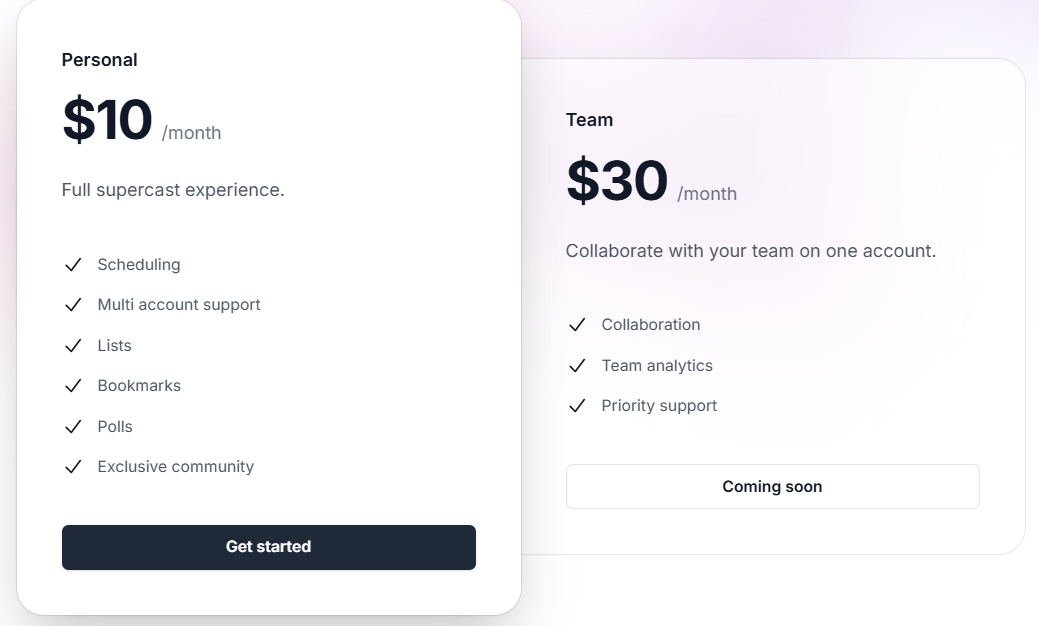Click the Collaborate with your team description

(751, 251)
